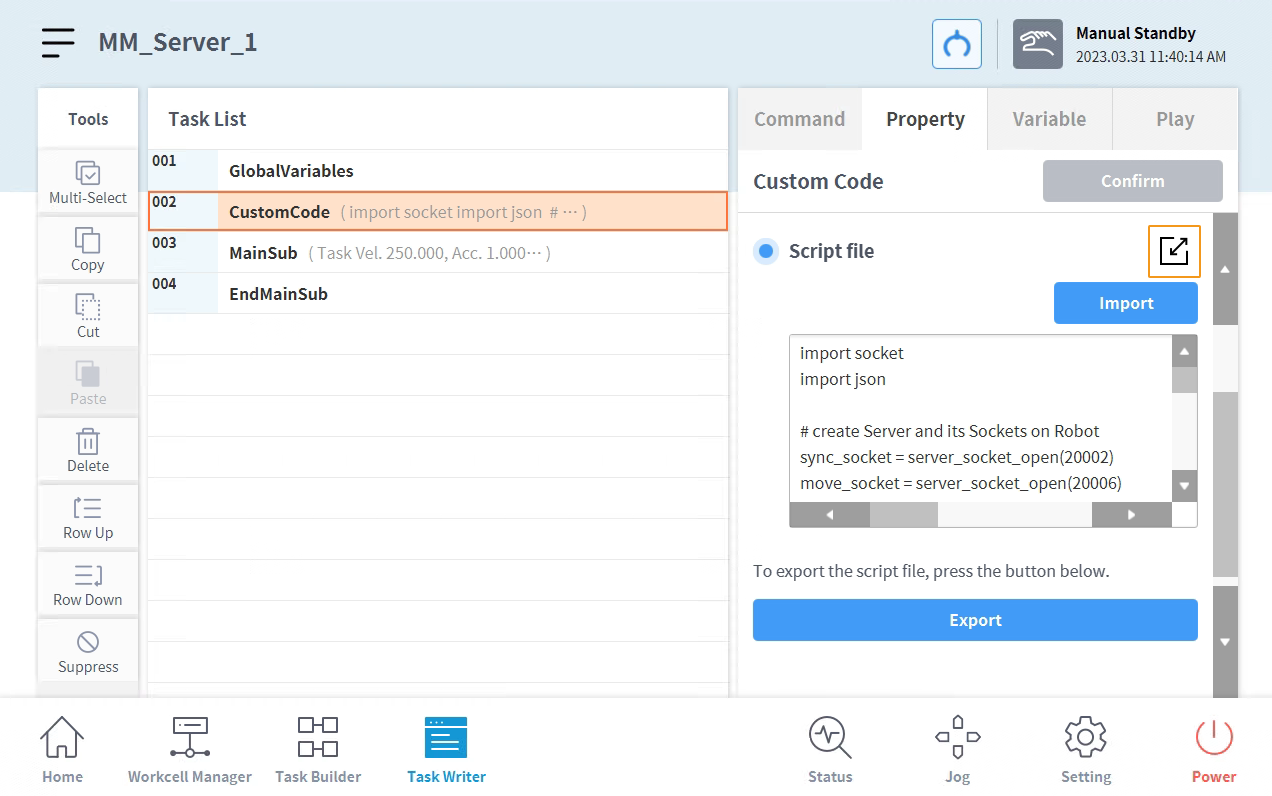This screenshot has height=796, width=1272.
Task: Expand script editor with pop-out icon
Action: point(1173,251)
